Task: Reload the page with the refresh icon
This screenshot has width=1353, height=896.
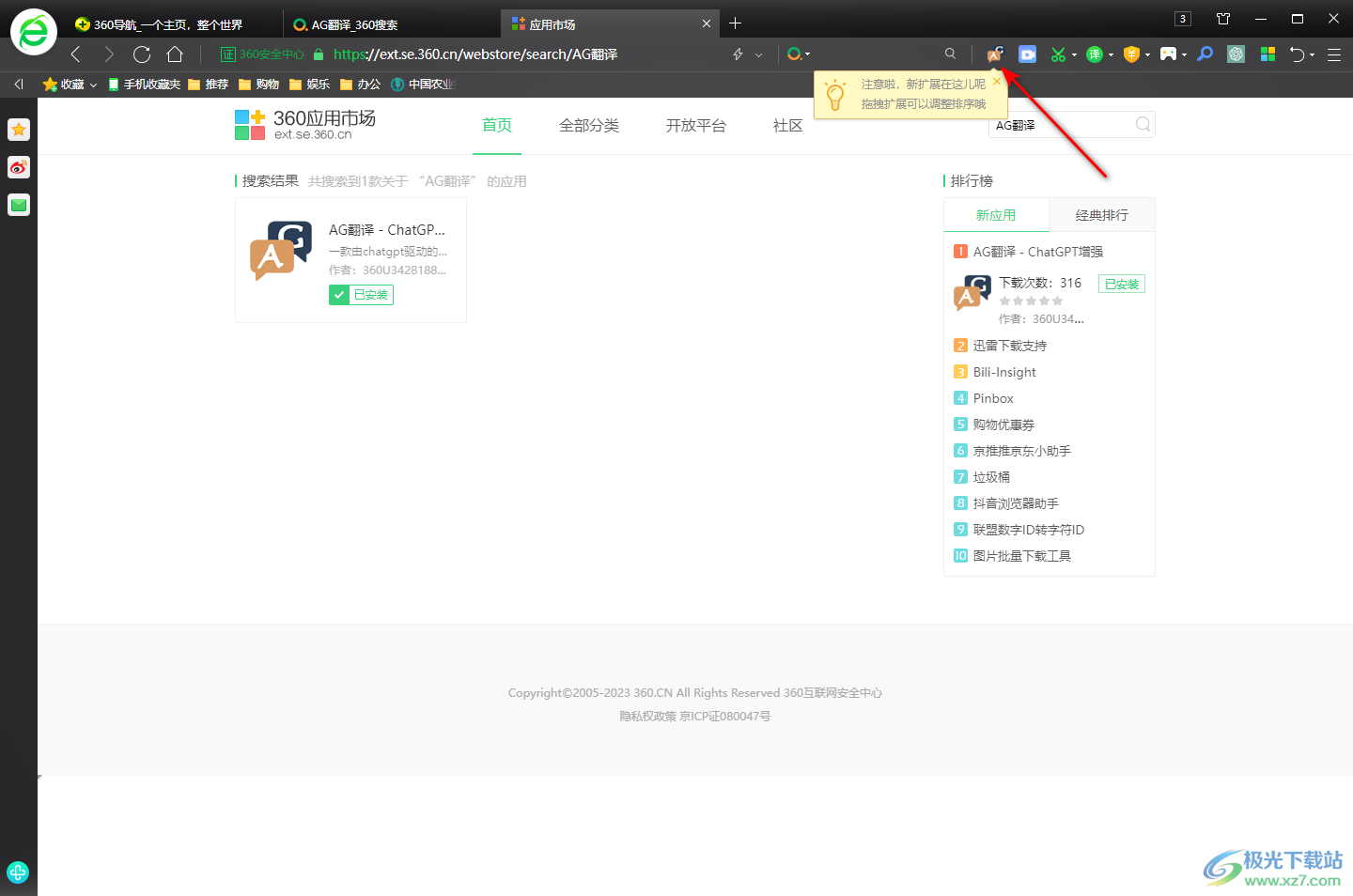Action: [x=142, y=54]
